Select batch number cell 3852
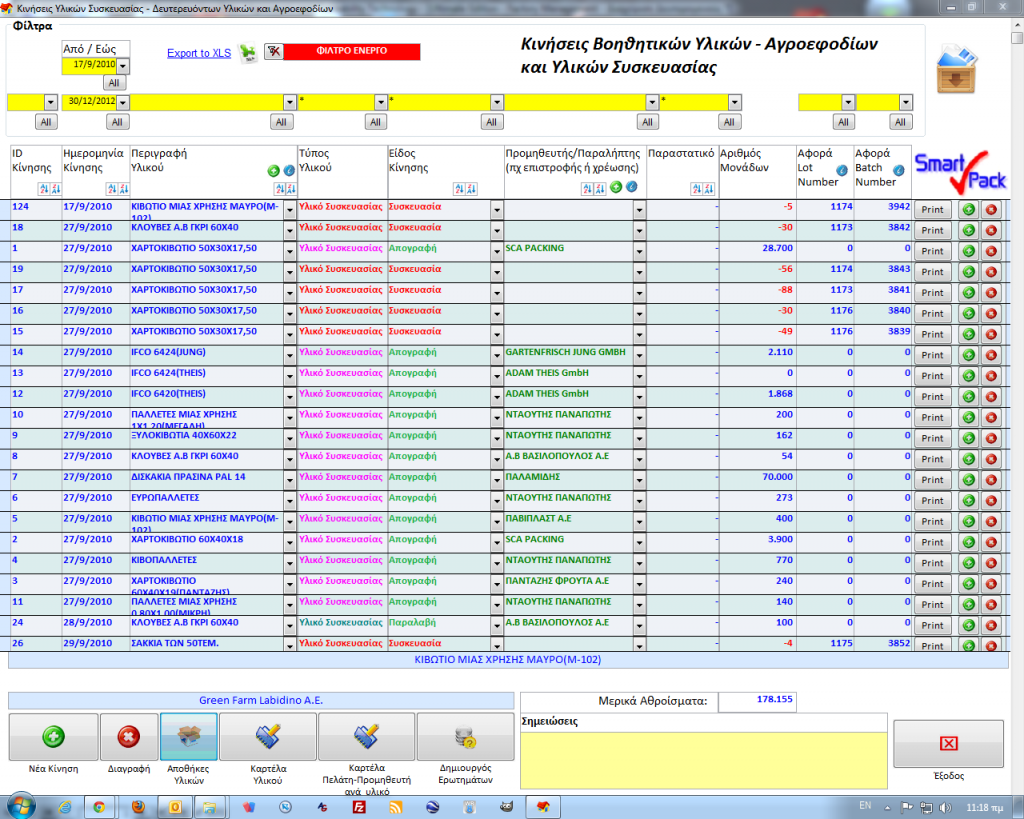This screenshot has height=819, width=1024. click(883, 643)
